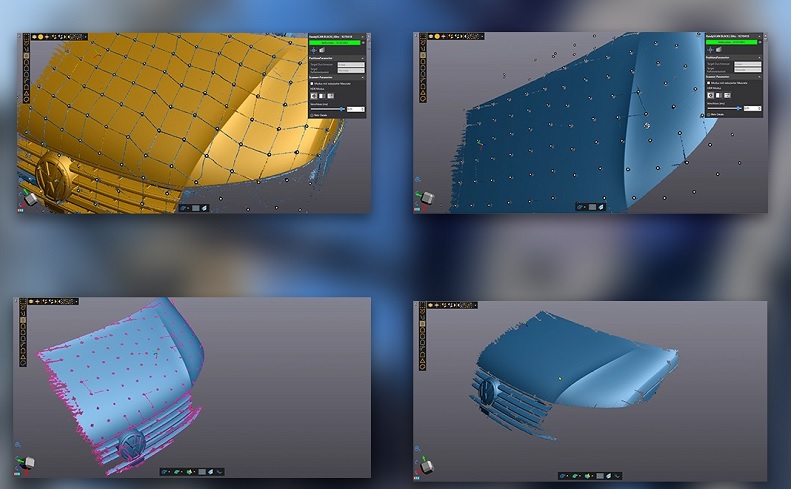Select the cube icon in the dark blue scan view panel
Screen dimensions: 792x491
coord(719,50)
